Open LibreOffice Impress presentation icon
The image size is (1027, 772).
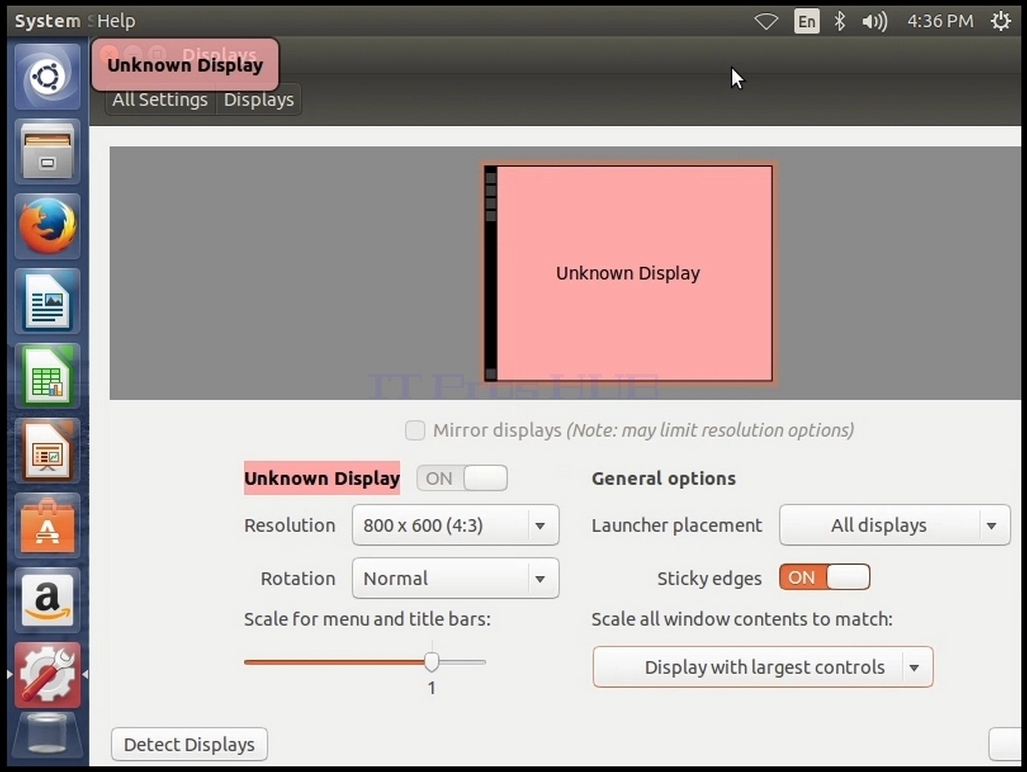coord(47,450)
